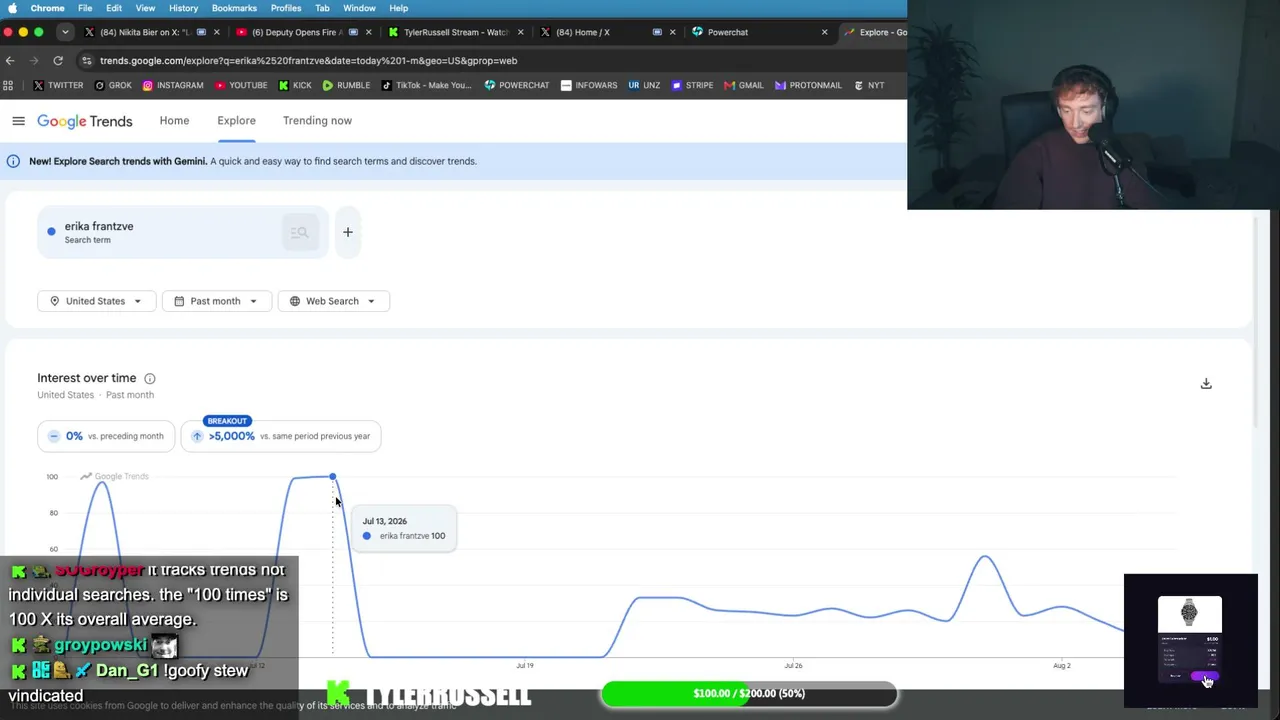Viewport: 1280px width, 720px height.
Task: Open the Chrome tab search dropdown arrow
Action: [x=64, y=32]
